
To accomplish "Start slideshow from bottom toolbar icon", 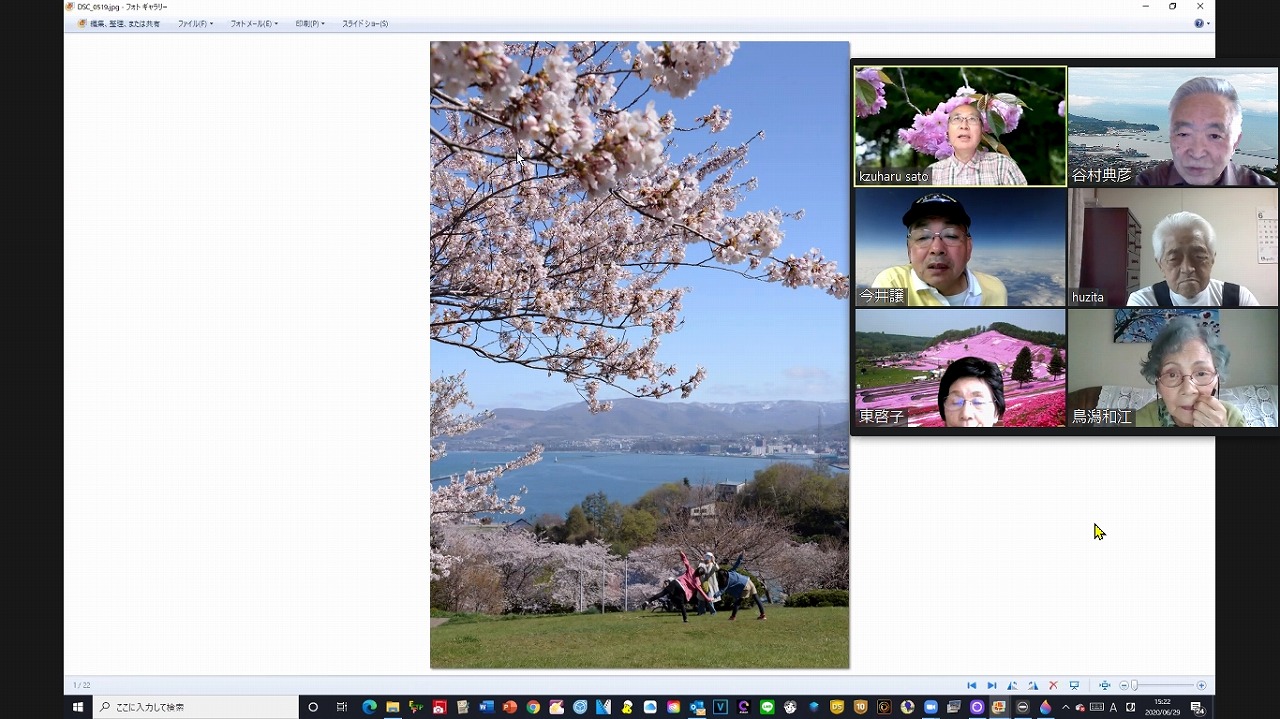I will pyautogui.click(x=1074, y=685).
